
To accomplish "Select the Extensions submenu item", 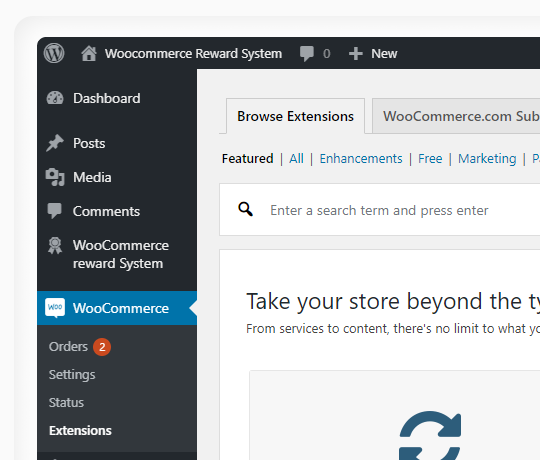I will [80, 430].
